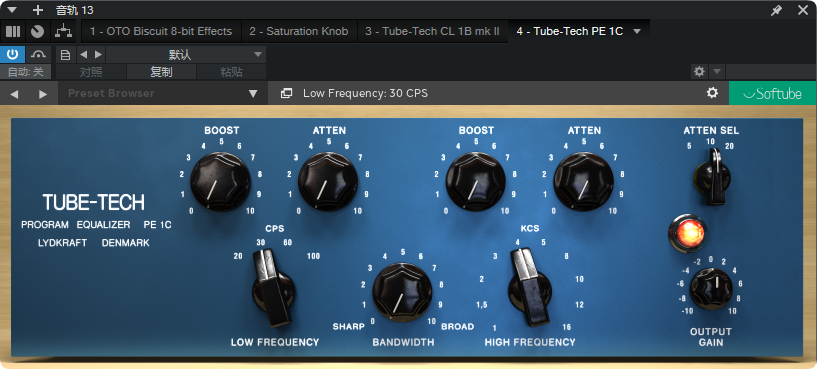The height and width of the screenshot is (369, 817).
Task: Click the sidechain icon next to power
Action: (39, 54)
